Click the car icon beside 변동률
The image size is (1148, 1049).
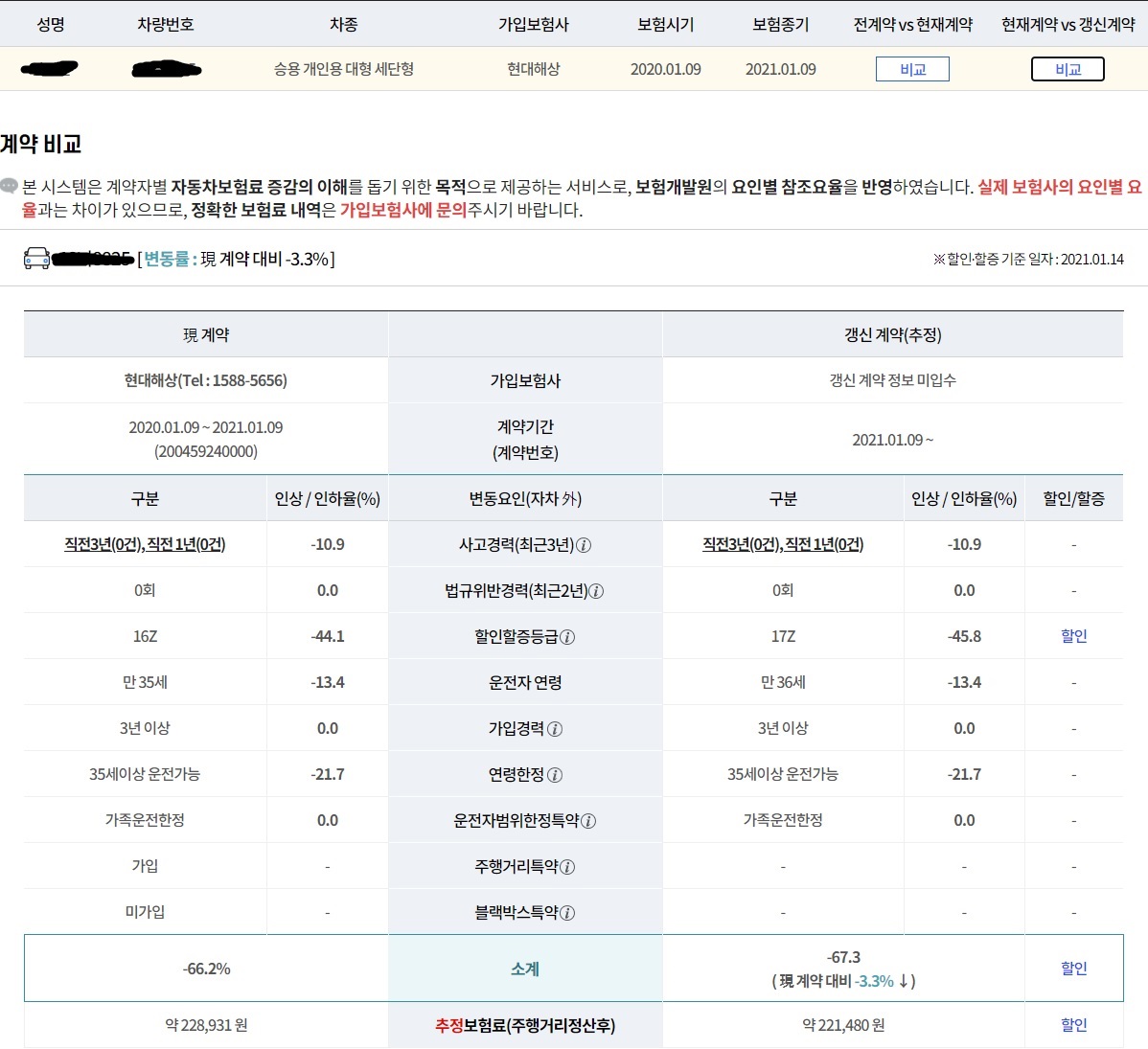36,259
